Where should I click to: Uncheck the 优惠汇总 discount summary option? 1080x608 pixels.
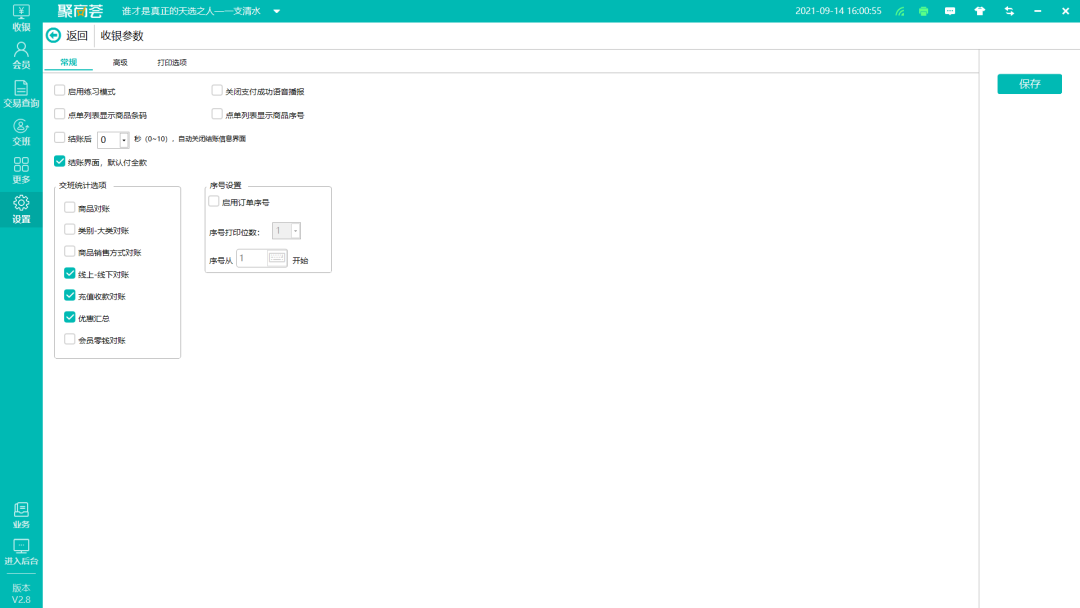pos(69,317)
